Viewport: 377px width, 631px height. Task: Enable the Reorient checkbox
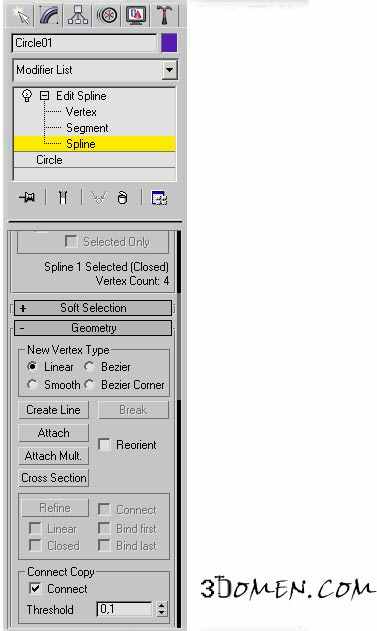(104, 445)
